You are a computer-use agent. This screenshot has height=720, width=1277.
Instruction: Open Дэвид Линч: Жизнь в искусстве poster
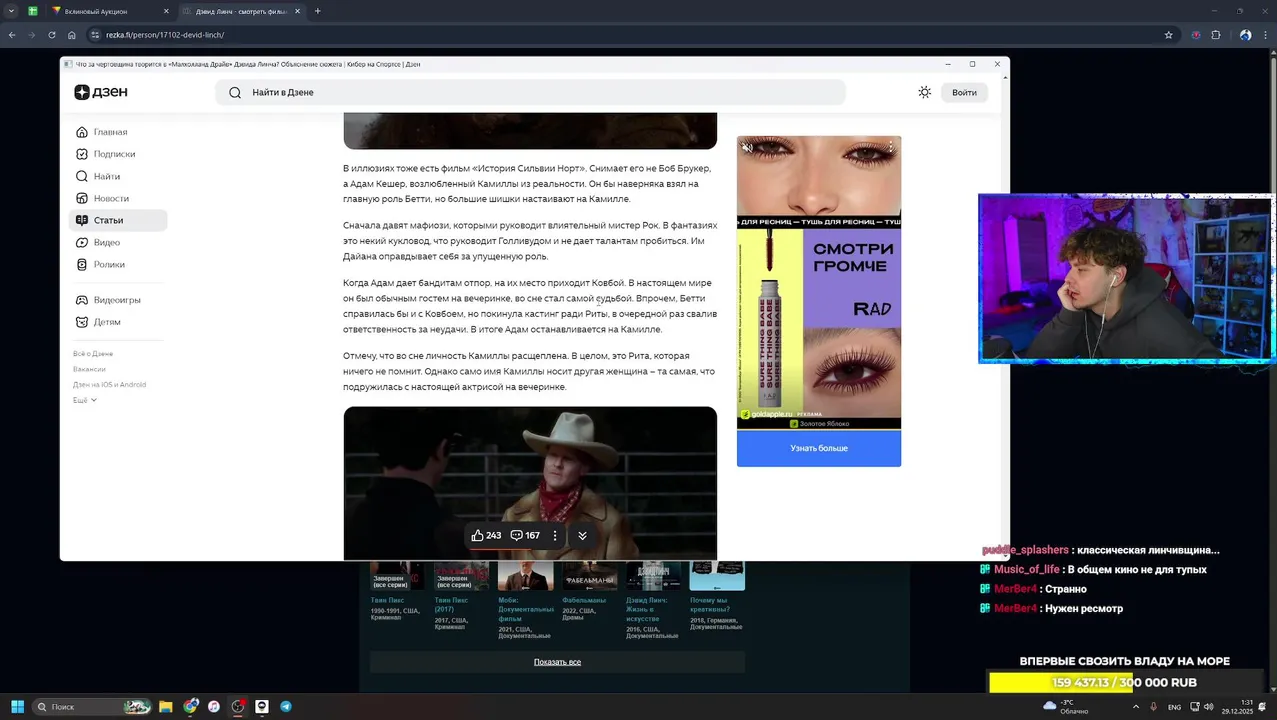pyautogui.click(x=653, y=576)
